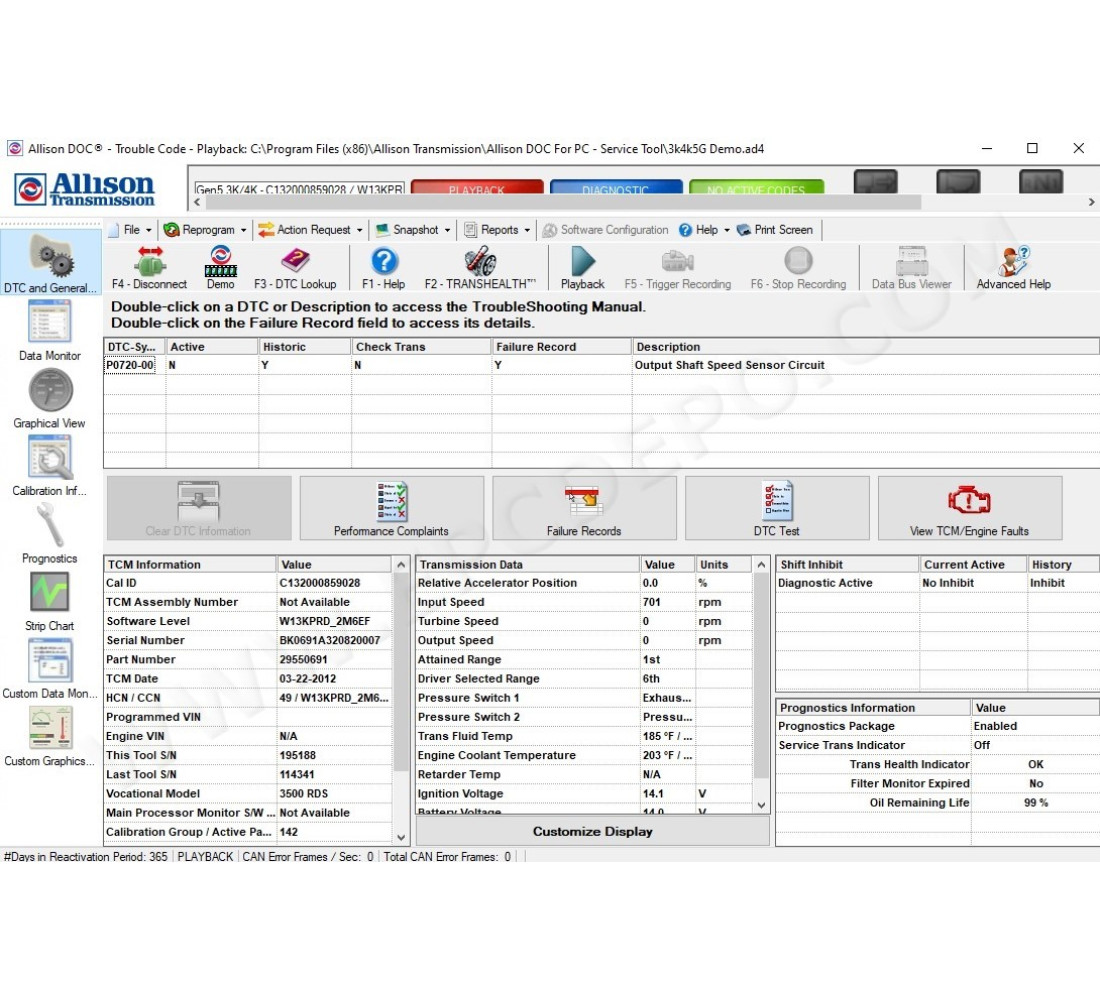Switch to Graphical View in the sidebar
This screenshot has width=1100, height=1000.
pyautogui.click(x=50, y=398)
